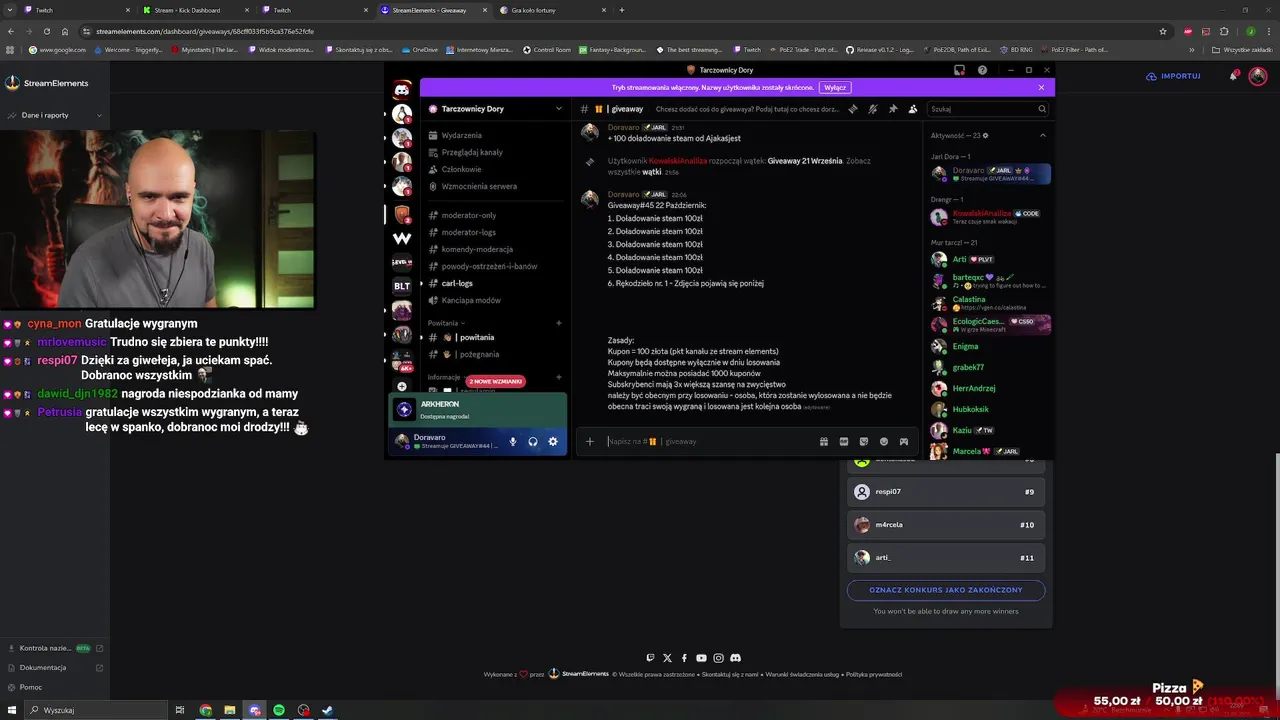Collapse the Powitania category

pyautogui.click(x=446, y=323)
